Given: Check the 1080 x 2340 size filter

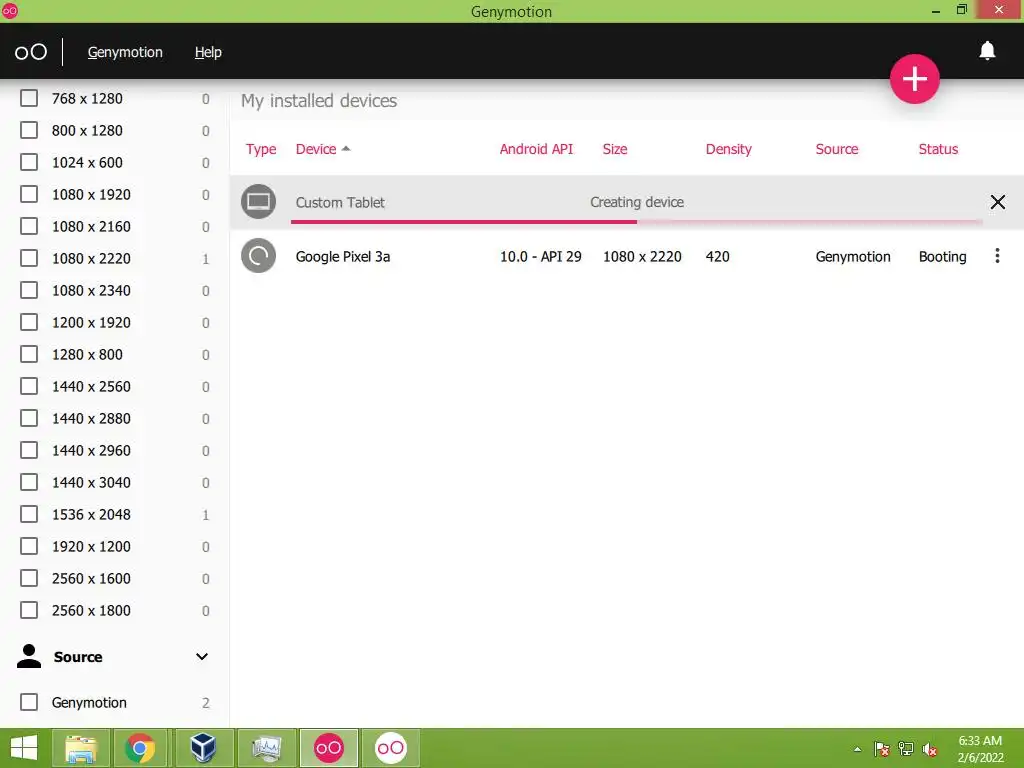Looking at the screenshot, I should 29,290.
